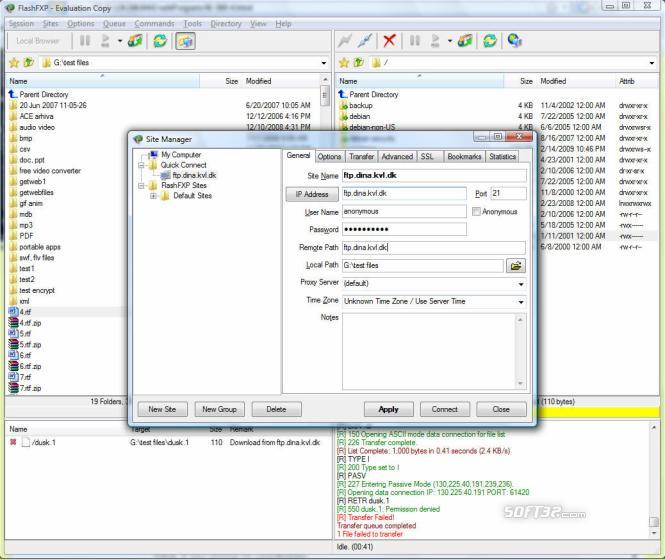This screenshot has height=559, width=665.
Task: Click the quick connect icon
Action: (x=365, y=41)
